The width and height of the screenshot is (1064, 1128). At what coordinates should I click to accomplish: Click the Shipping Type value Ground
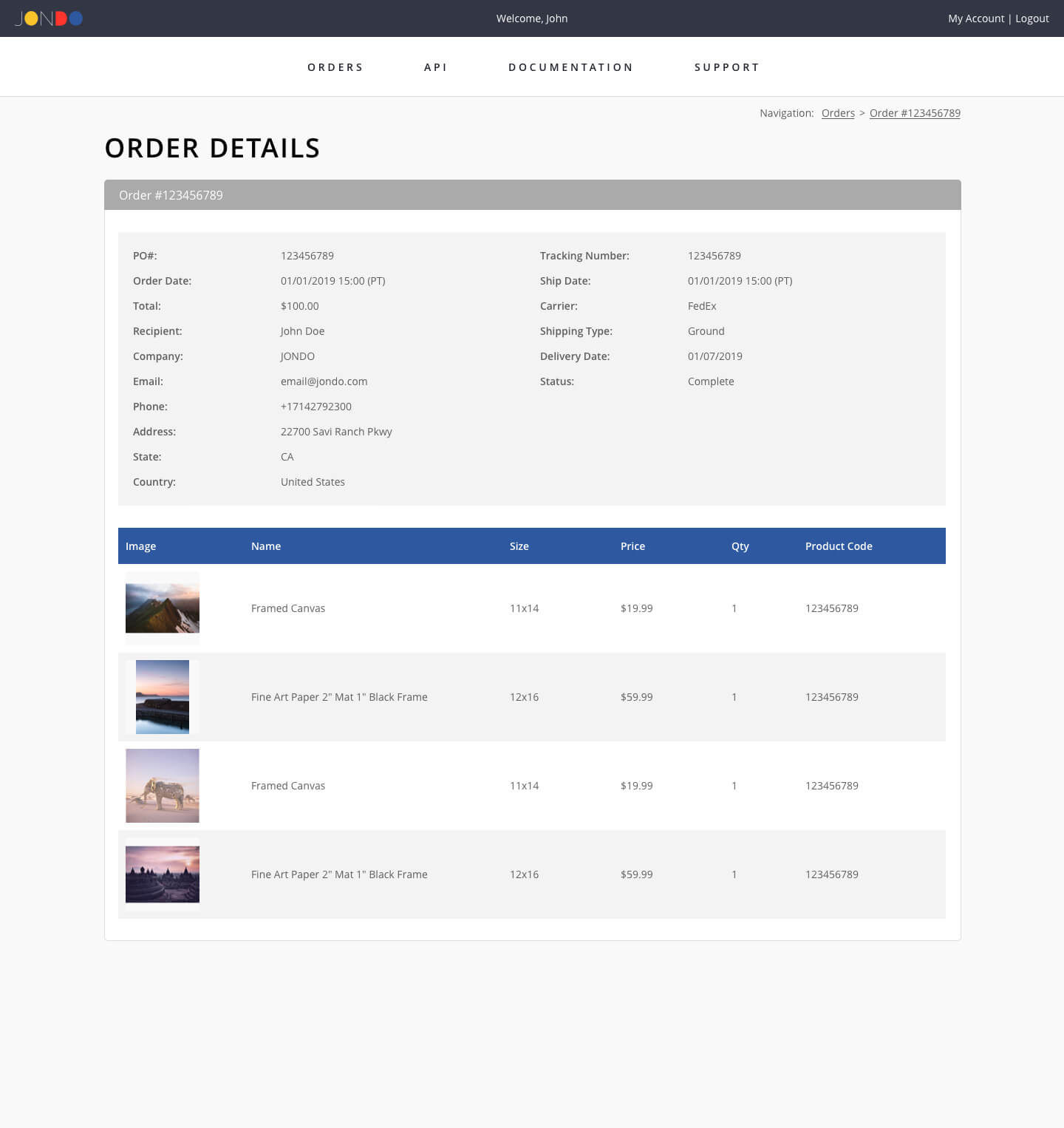(706, 331)
